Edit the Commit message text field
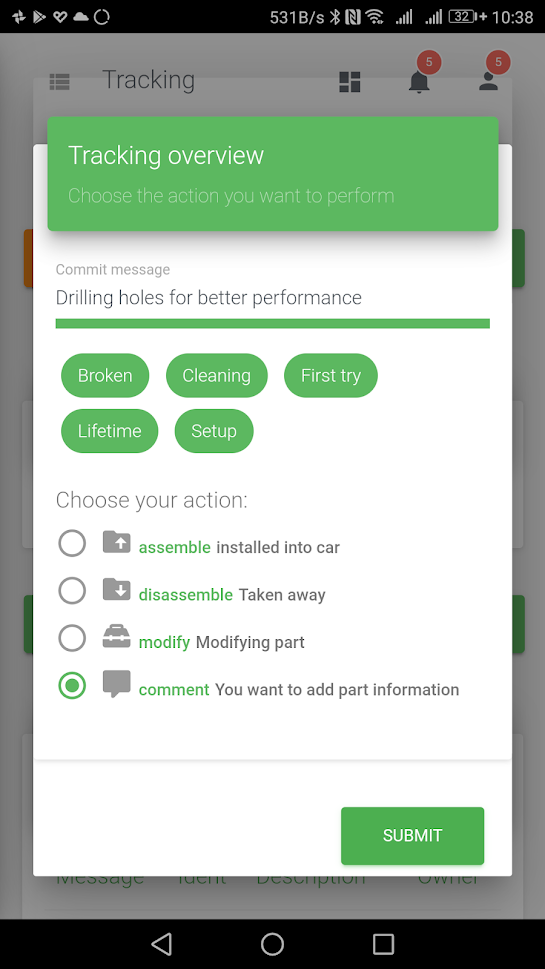 tap(272, 298)
